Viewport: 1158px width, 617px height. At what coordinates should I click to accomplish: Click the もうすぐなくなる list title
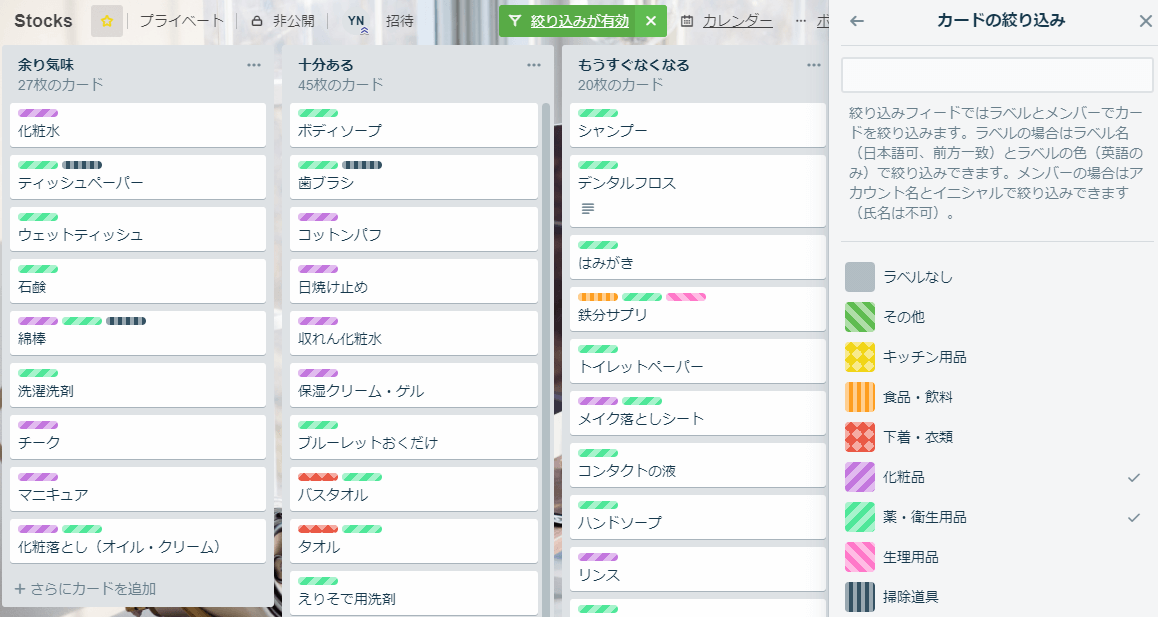click(x=634, y=65)
